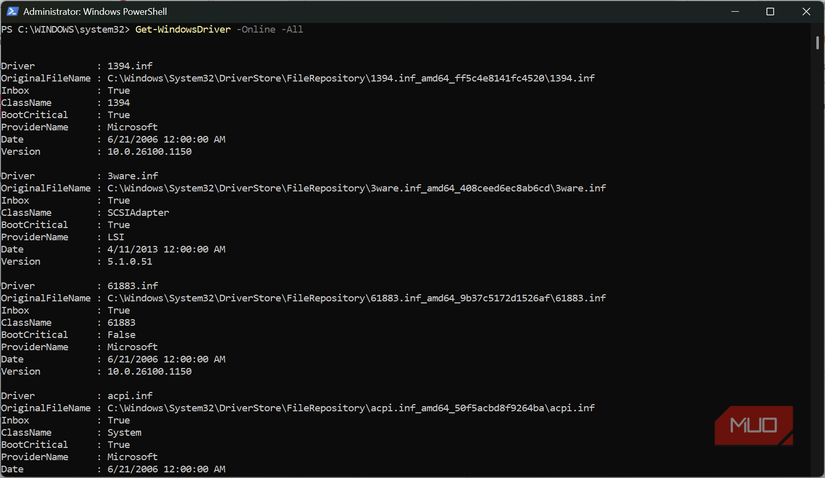Close the PowerShell window
Image resolution: width=825 pixels, height=478 pixels.
pyautogui.click(x=806, y=11)
